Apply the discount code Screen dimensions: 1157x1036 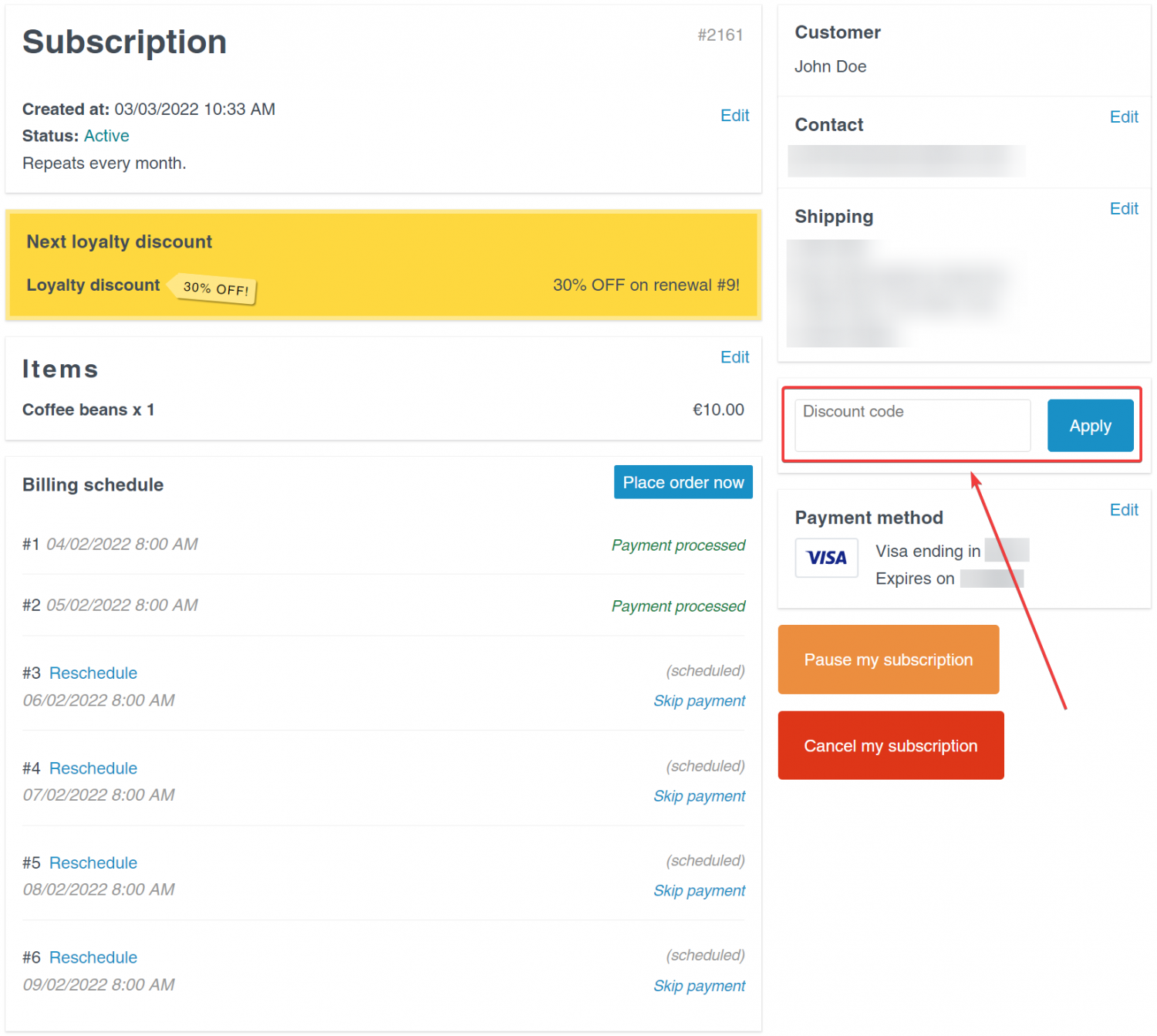coord(1089,426)
